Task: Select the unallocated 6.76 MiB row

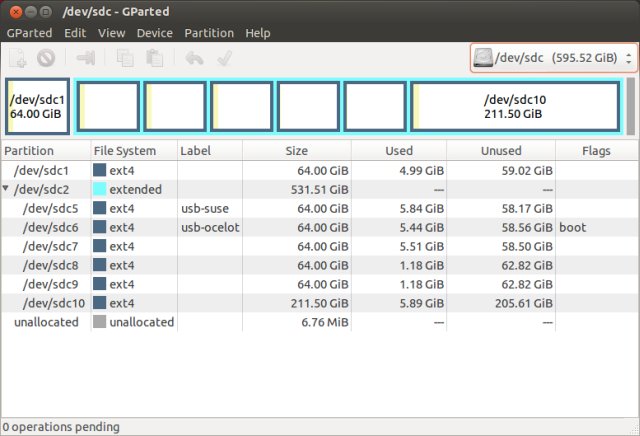Action: 300,322
